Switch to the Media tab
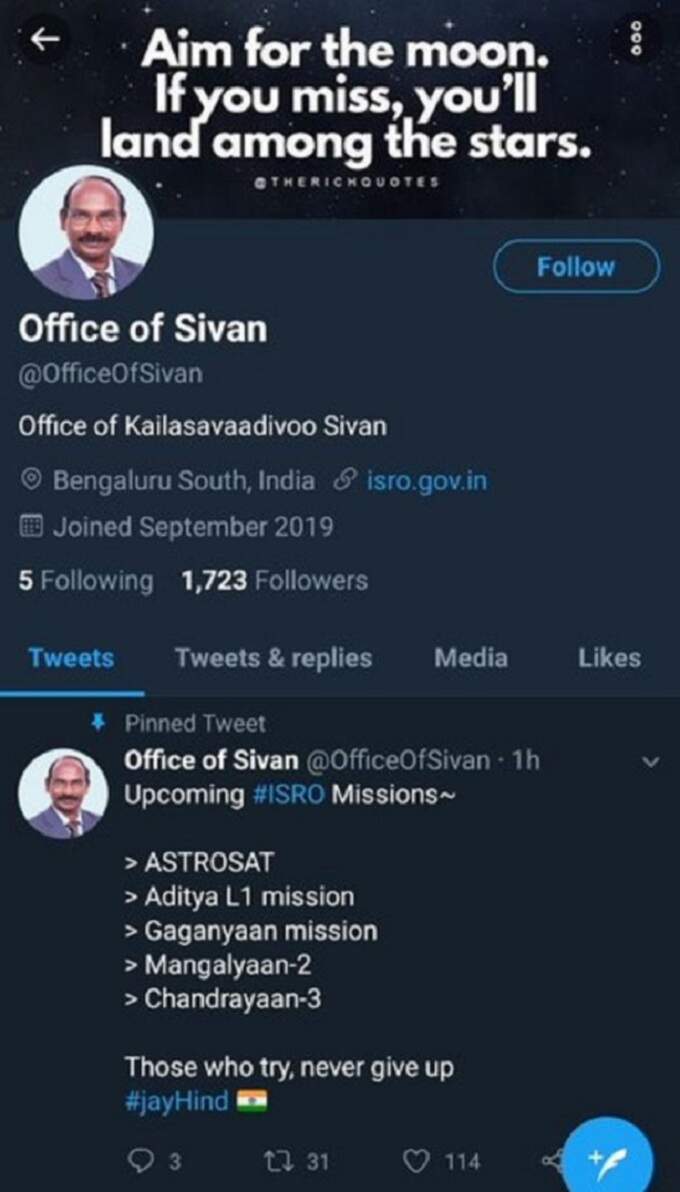This screenshot has width=680, height=1192. 471,658
